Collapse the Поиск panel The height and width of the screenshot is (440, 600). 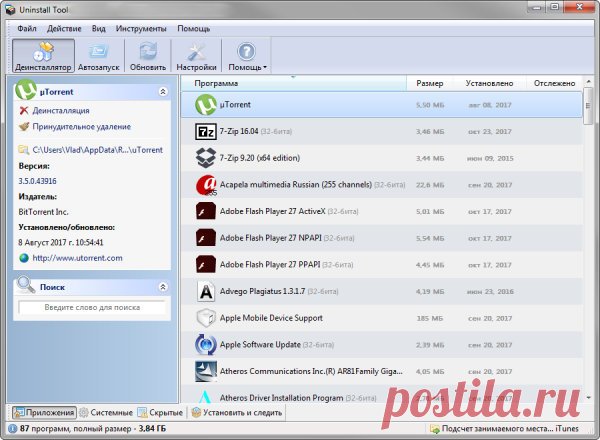pyautogui.click(x=163, y=287)
